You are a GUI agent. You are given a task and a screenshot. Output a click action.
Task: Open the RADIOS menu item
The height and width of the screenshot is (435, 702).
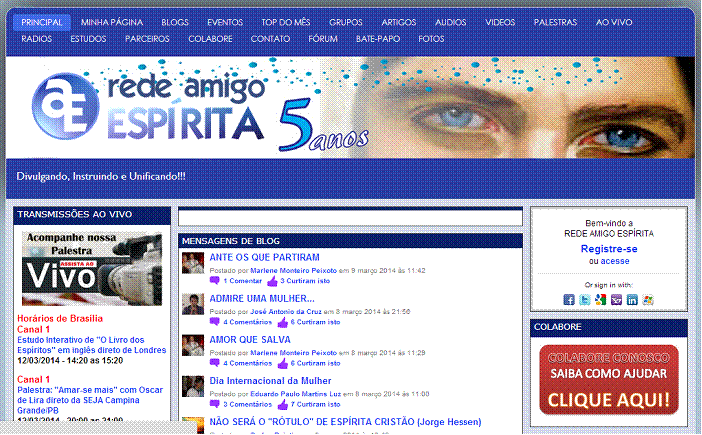click(37, 39)
